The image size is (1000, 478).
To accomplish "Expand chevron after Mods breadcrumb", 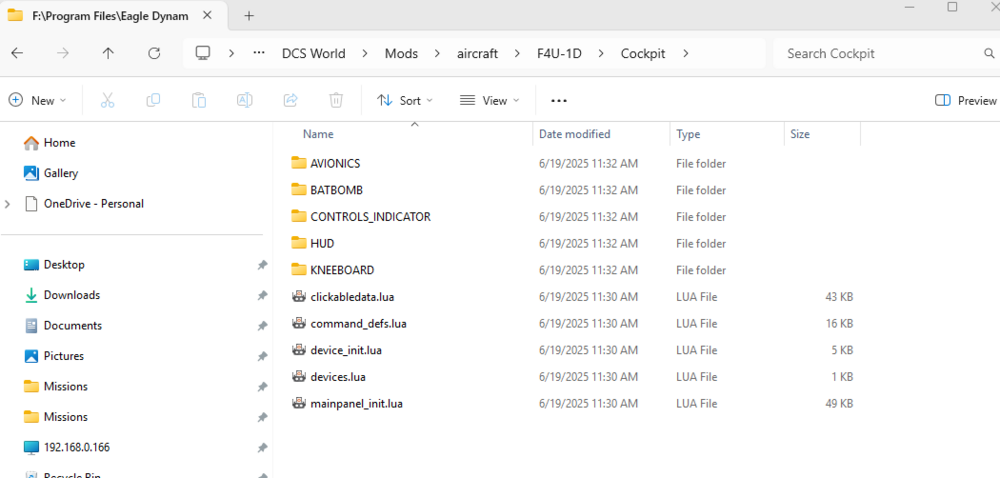I will click(x=437, y=54).
